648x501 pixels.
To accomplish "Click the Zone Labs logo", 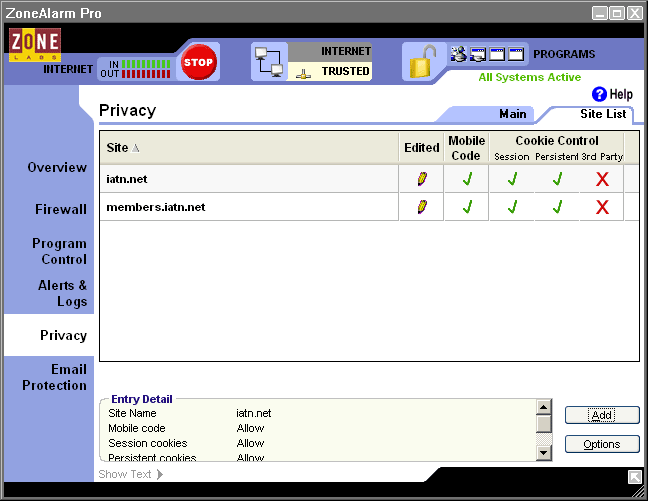I will pyautogui.click(x=35, y=45).
